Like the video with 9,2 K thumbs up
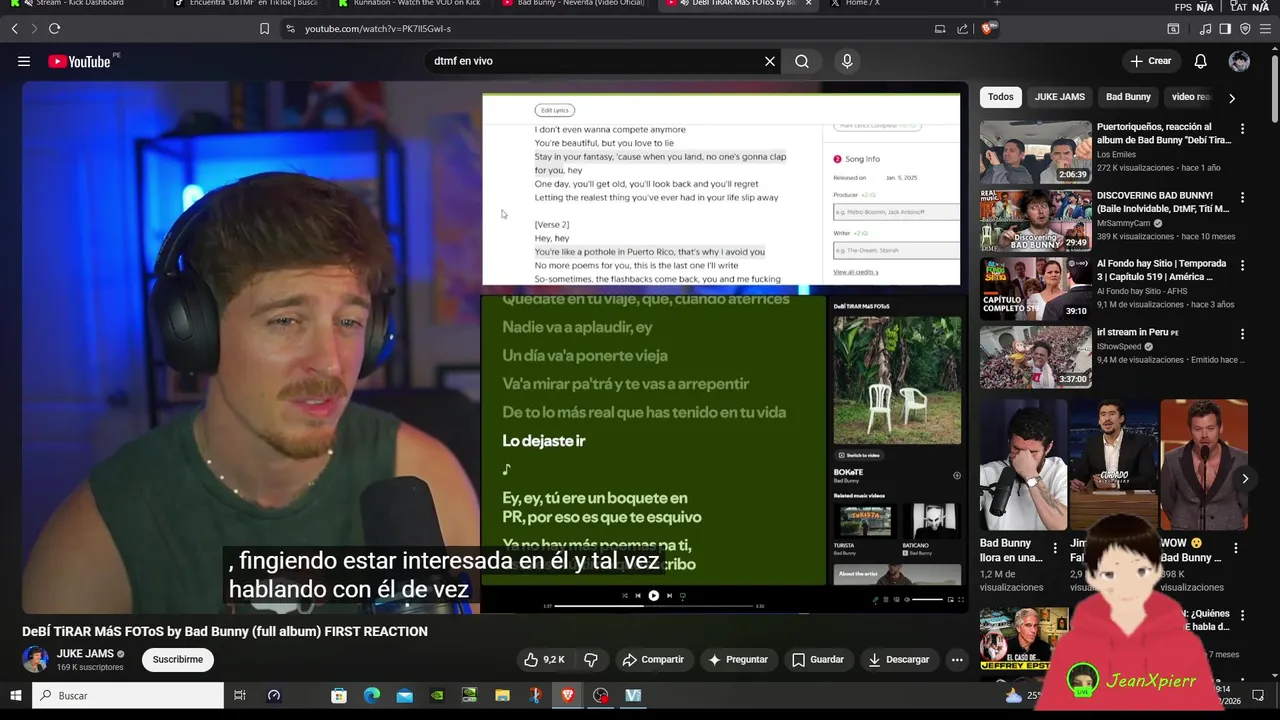The height and width of the screenshot is (720, 1280). point(544,660)
